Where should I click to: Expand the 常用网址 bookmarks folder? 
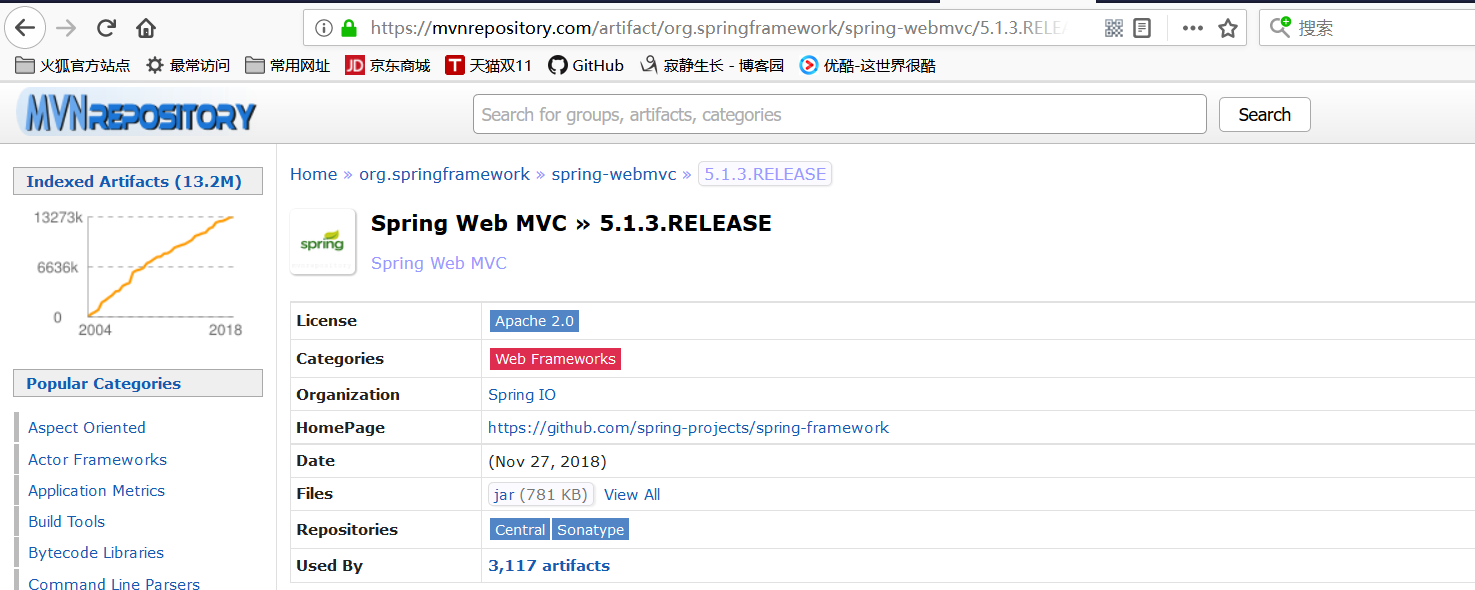(x=288, y=66)
